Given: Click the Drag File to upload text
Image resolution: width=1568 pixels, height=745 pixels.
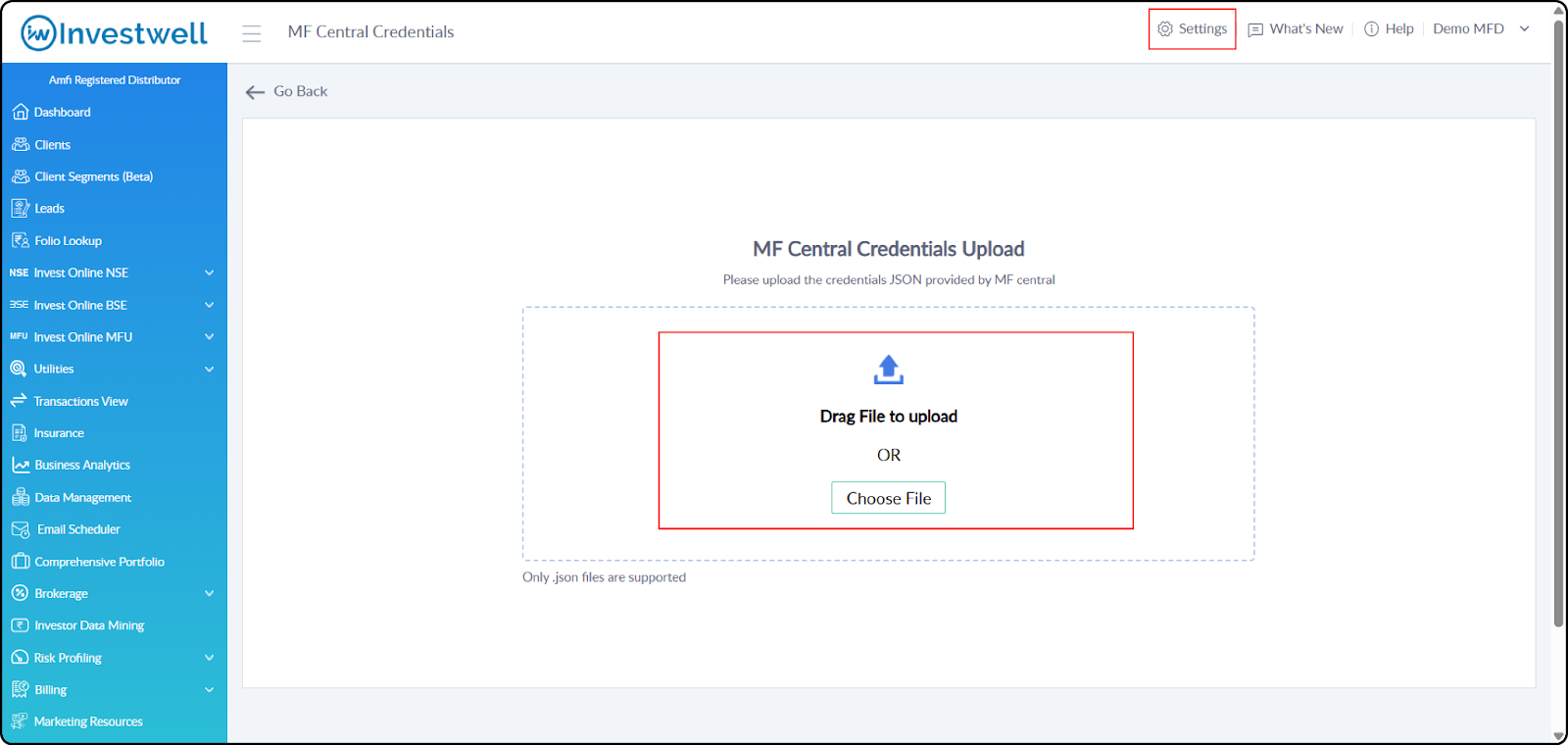Looking at the screenshot, I should [x=889, y=417].
